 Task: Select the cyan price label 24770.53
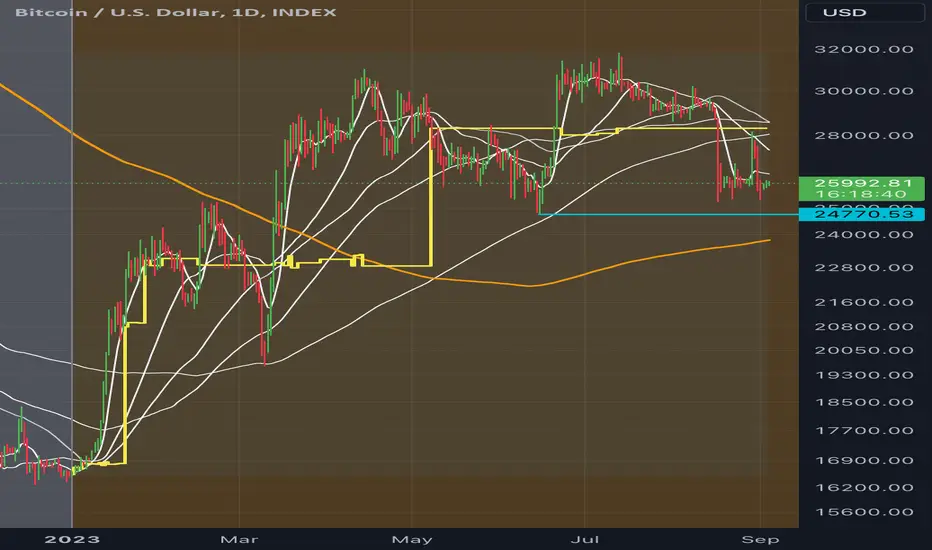coord(862,214)
